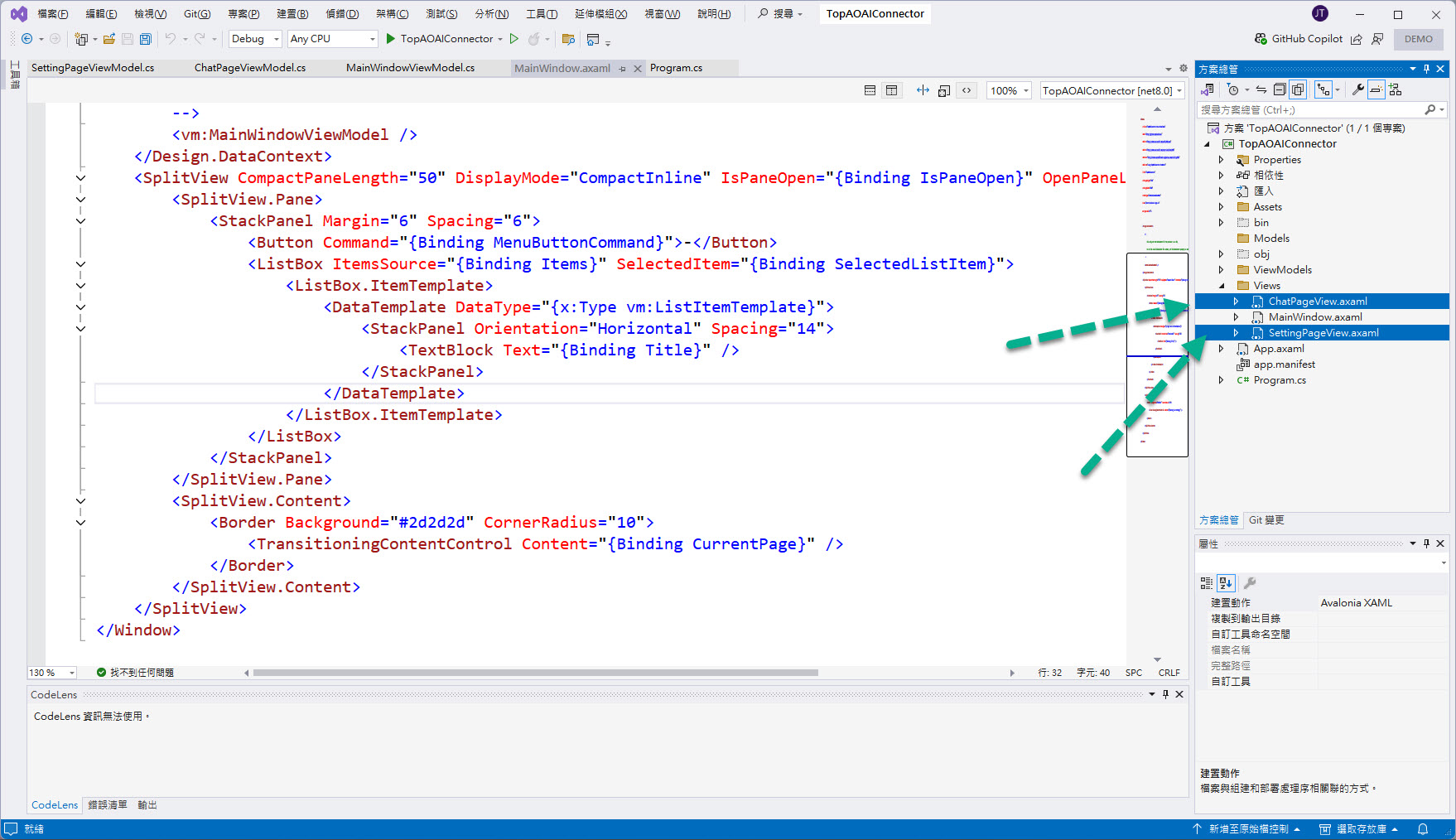Toggle the nested files view icon
The width and height of the screenshot is (1456, 840).
(1323, 89)
